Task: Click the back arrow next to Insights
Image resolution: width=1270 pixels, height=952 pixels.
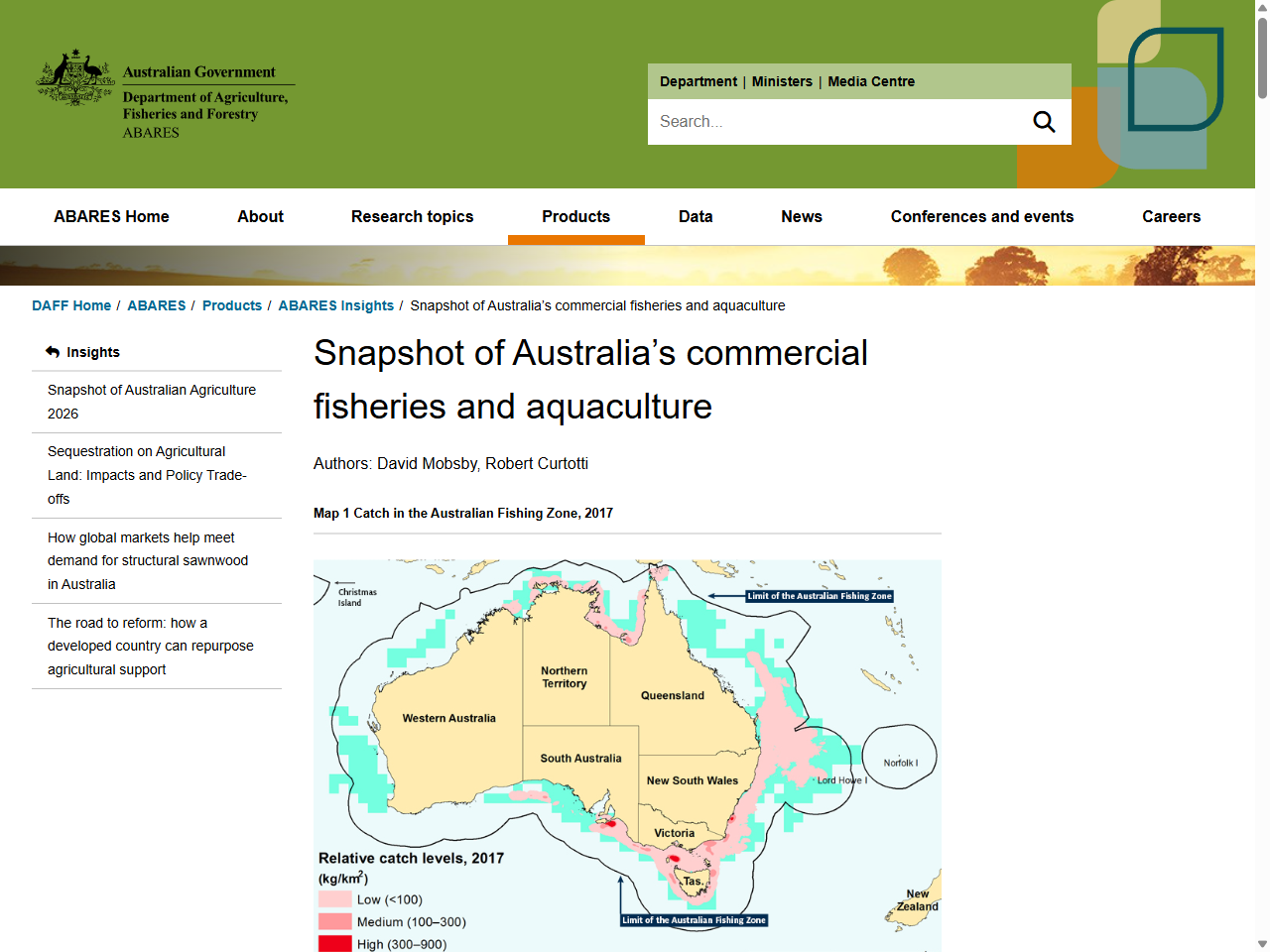Action: pos(51,351)
